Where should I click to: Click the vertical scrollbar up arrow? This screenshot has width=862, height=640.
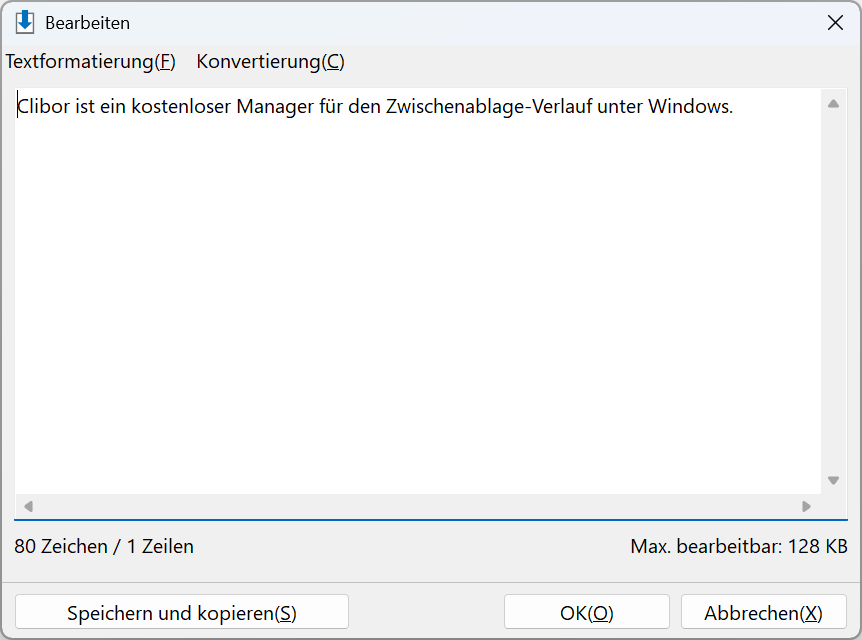833,104
